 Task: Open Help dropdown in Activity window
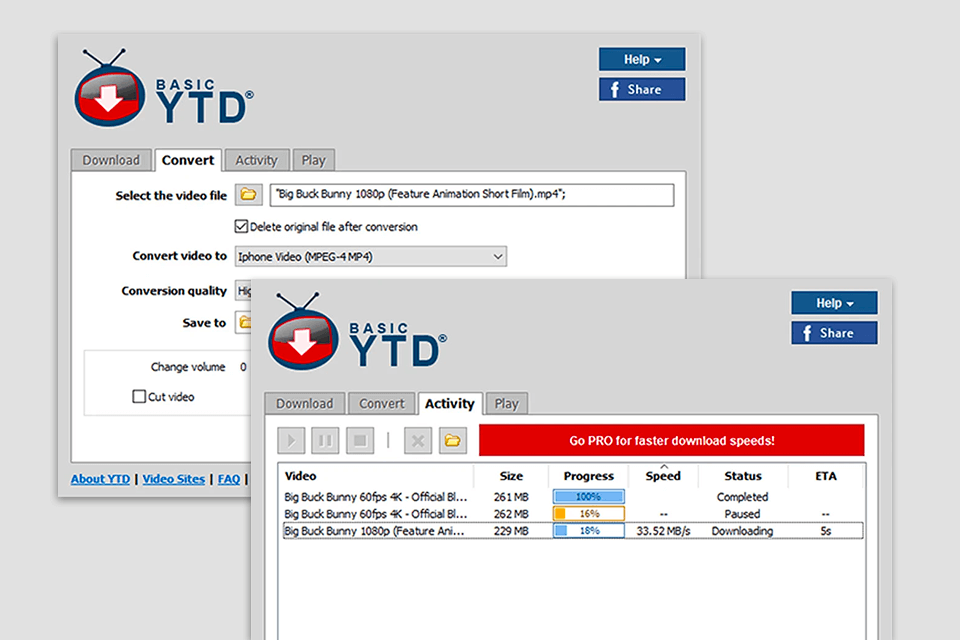coord(834,303)
